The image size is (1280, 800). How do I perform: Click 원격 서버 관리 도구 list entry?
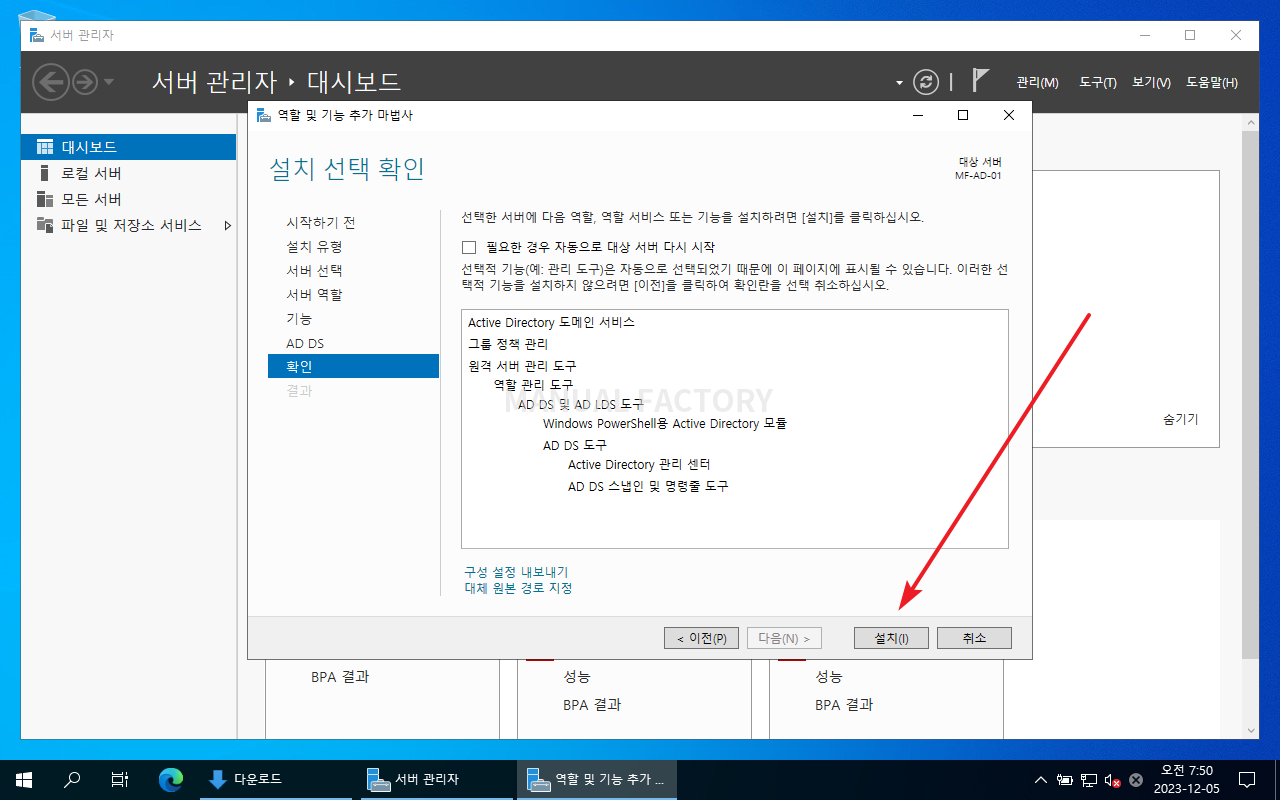coord(522,365)
